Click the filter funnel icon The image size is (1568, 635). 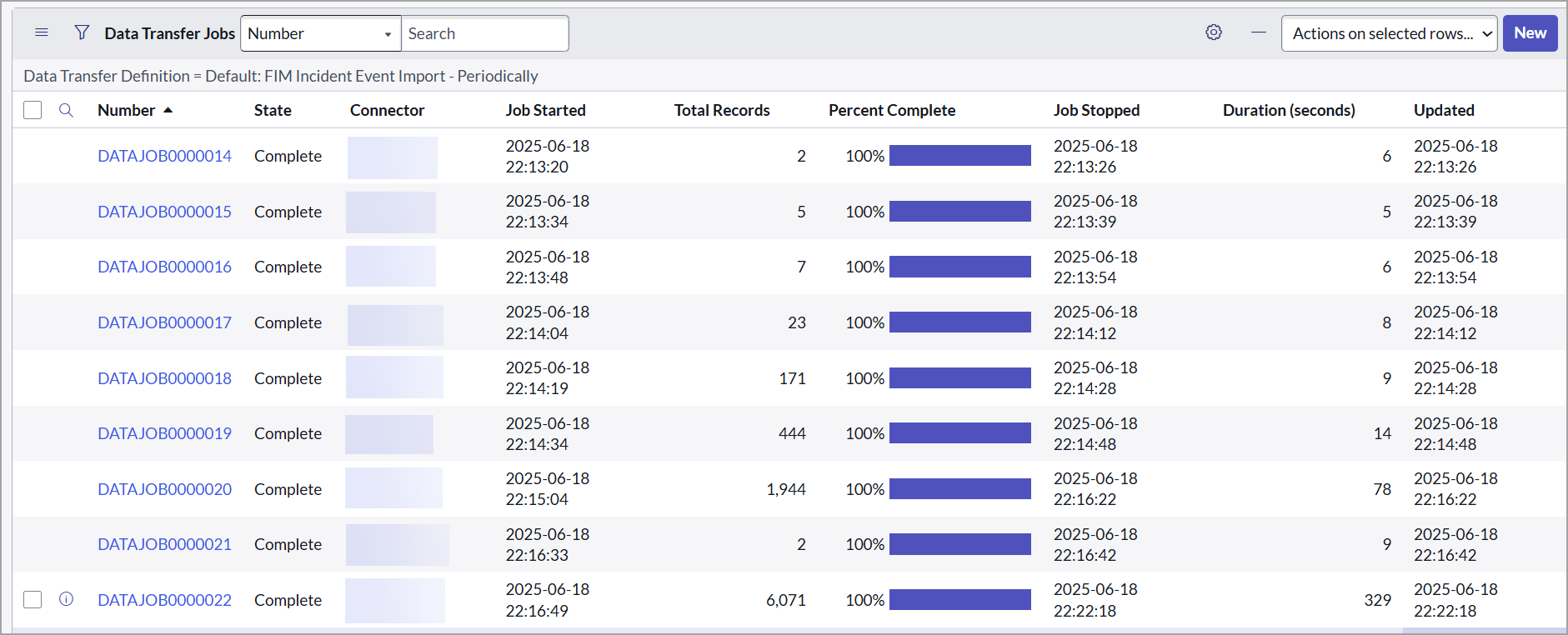point(82,33)
